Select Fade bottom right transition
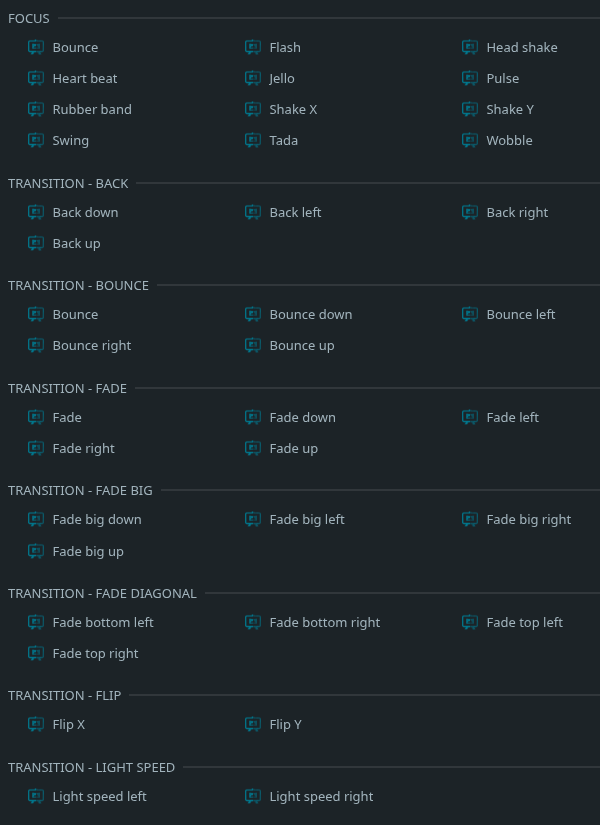This screenshot has width=600, height=825. click(324, 622)
